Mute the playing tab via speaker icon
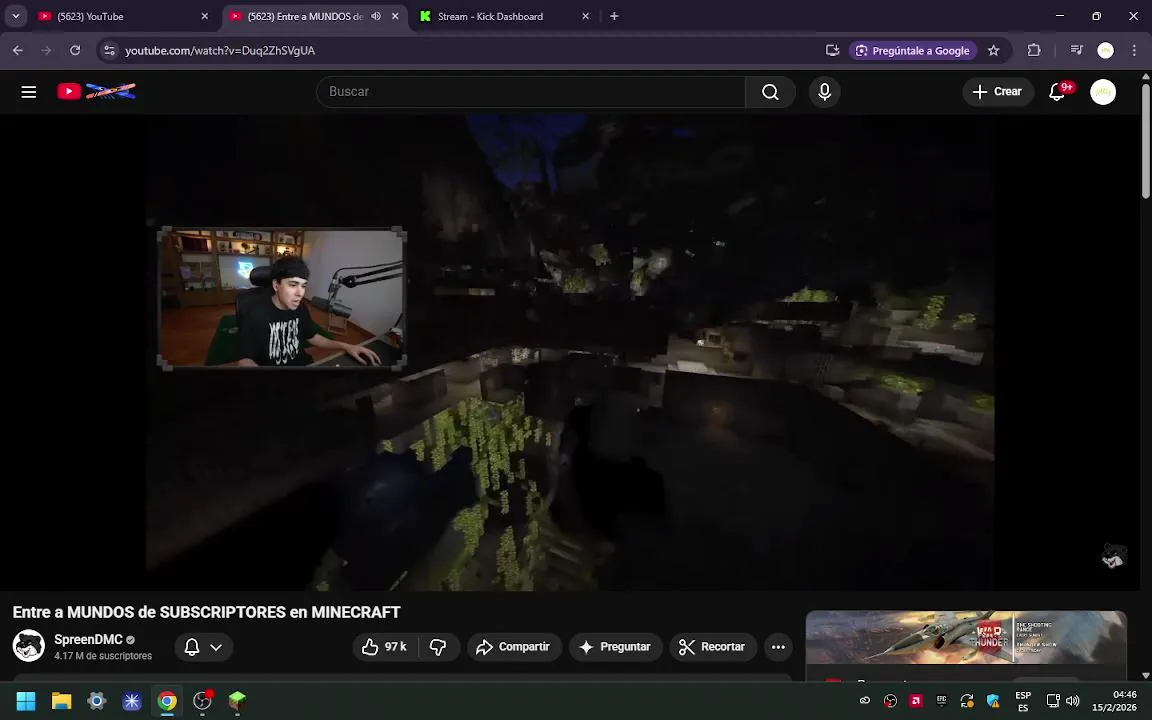1152x720 pixels. click(376, 16)
